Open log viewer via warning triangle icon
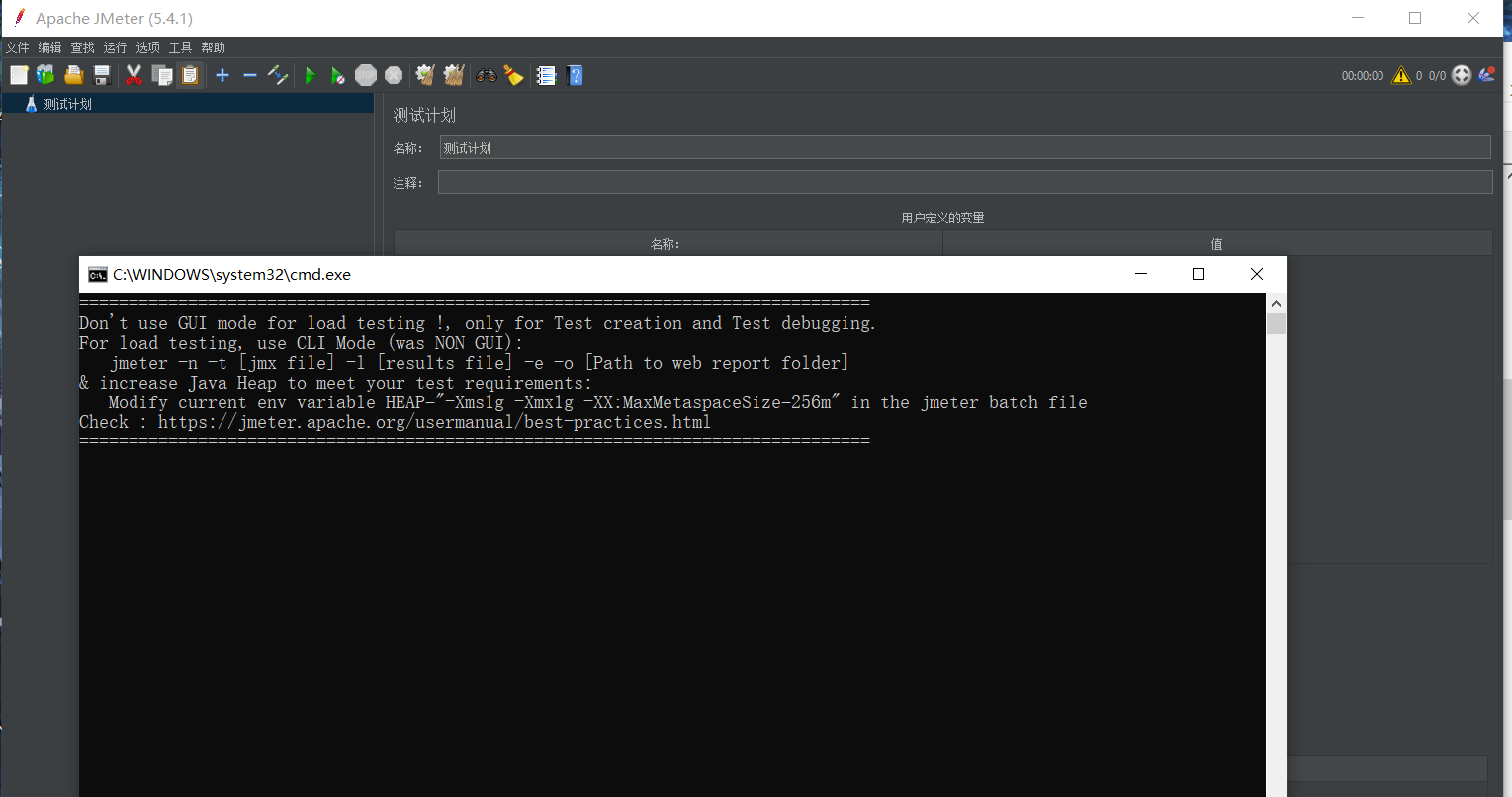The width and height of the screenshot is (1512, 797). [x=1401, y=75]
